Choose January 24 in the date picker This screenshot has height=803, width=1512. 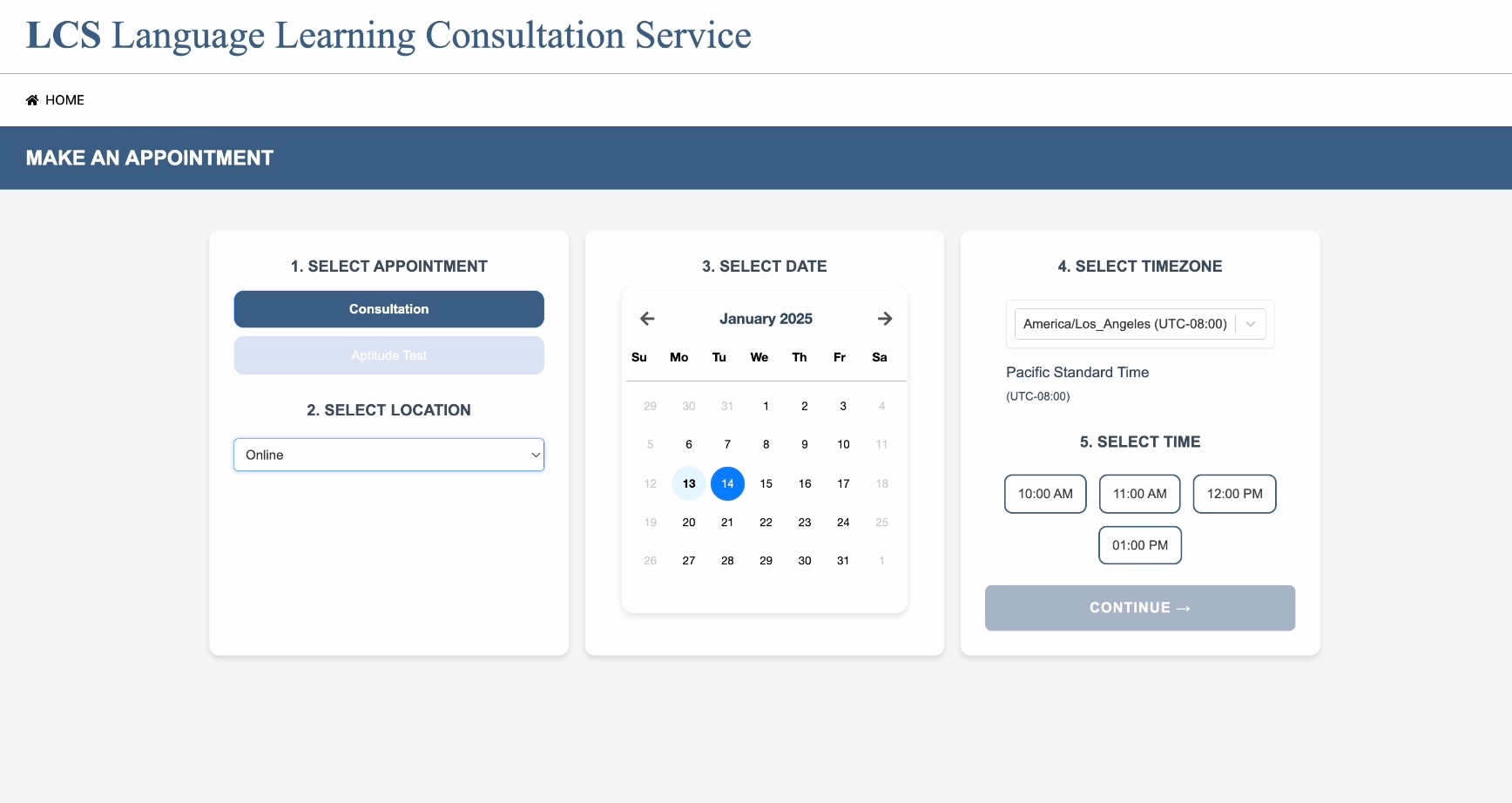(843, 523)
